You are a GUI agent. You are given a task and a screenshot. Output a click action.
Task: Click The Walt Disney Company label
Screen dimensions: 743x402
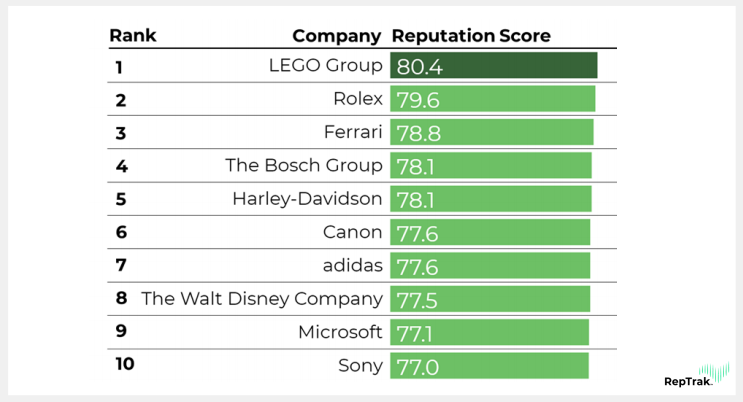262,298
